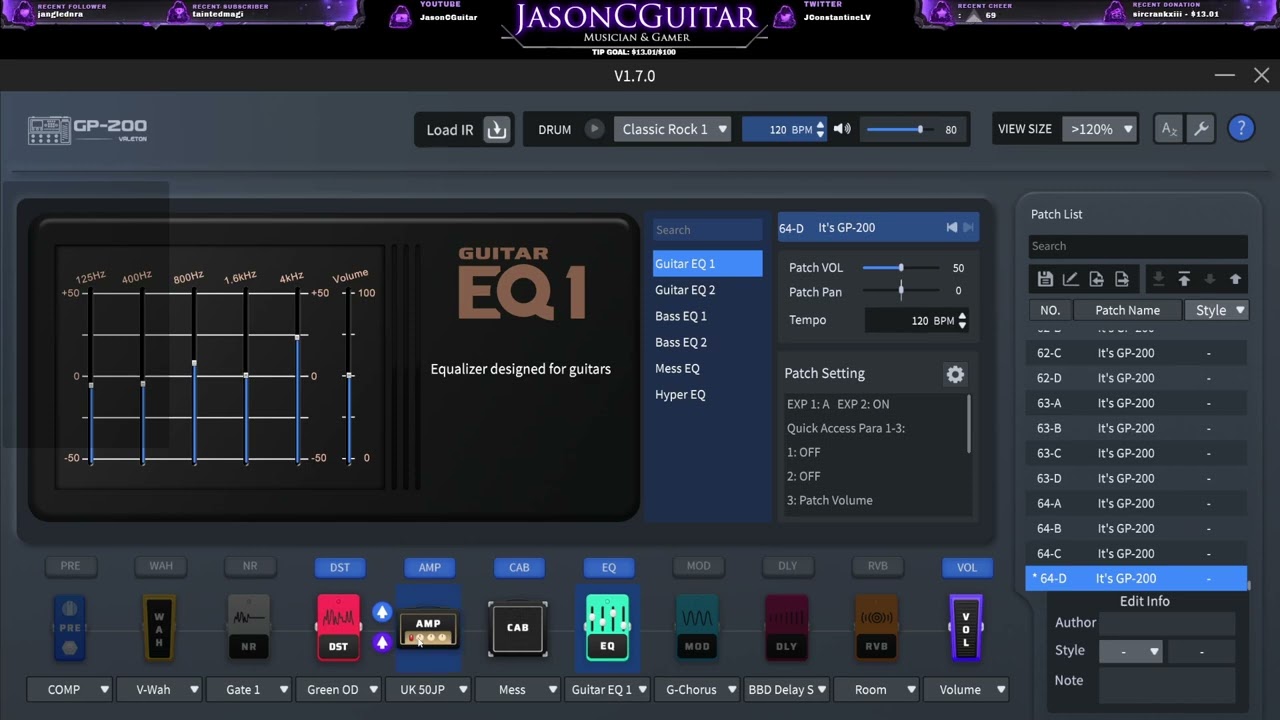
Task: Open the Guitar EQ 1 dropdown
Action: (608, 689)
